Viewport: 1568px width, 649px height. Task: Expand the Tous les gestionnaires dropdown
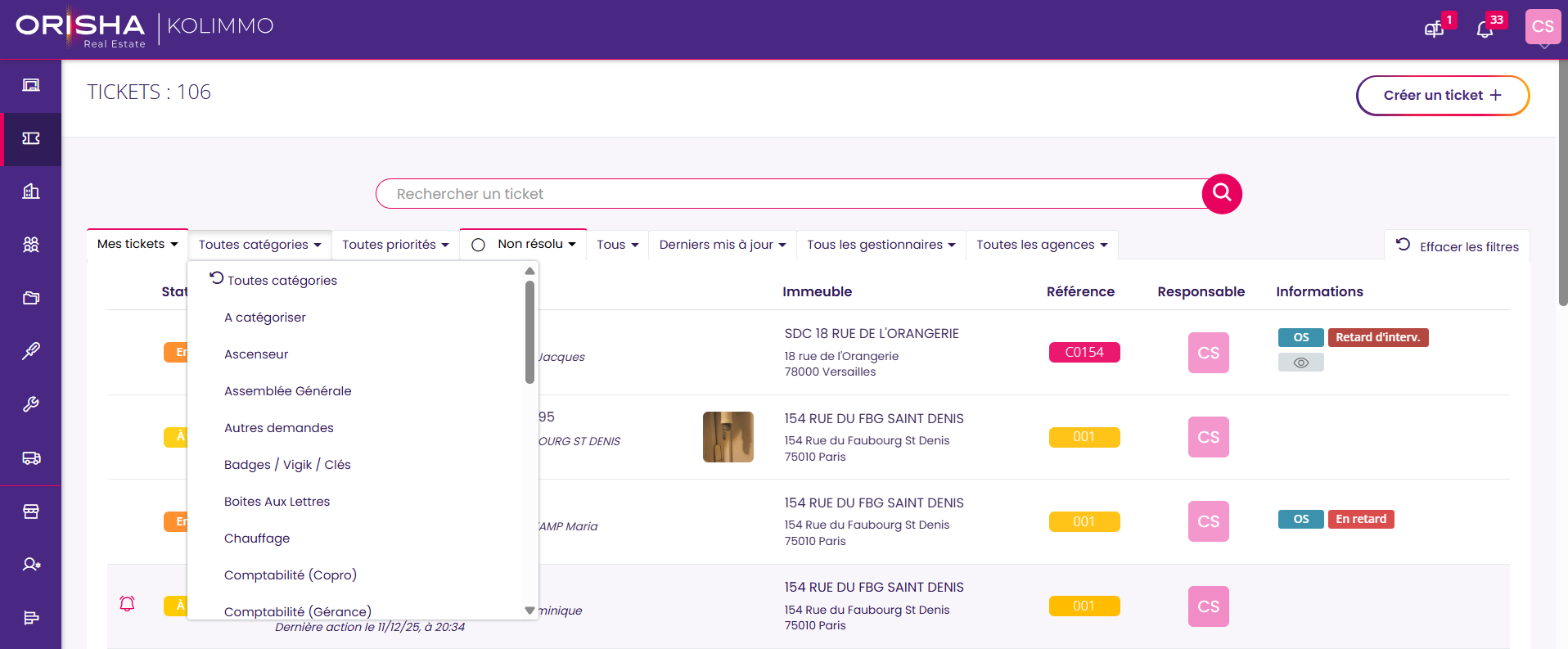tap(881, 245)
